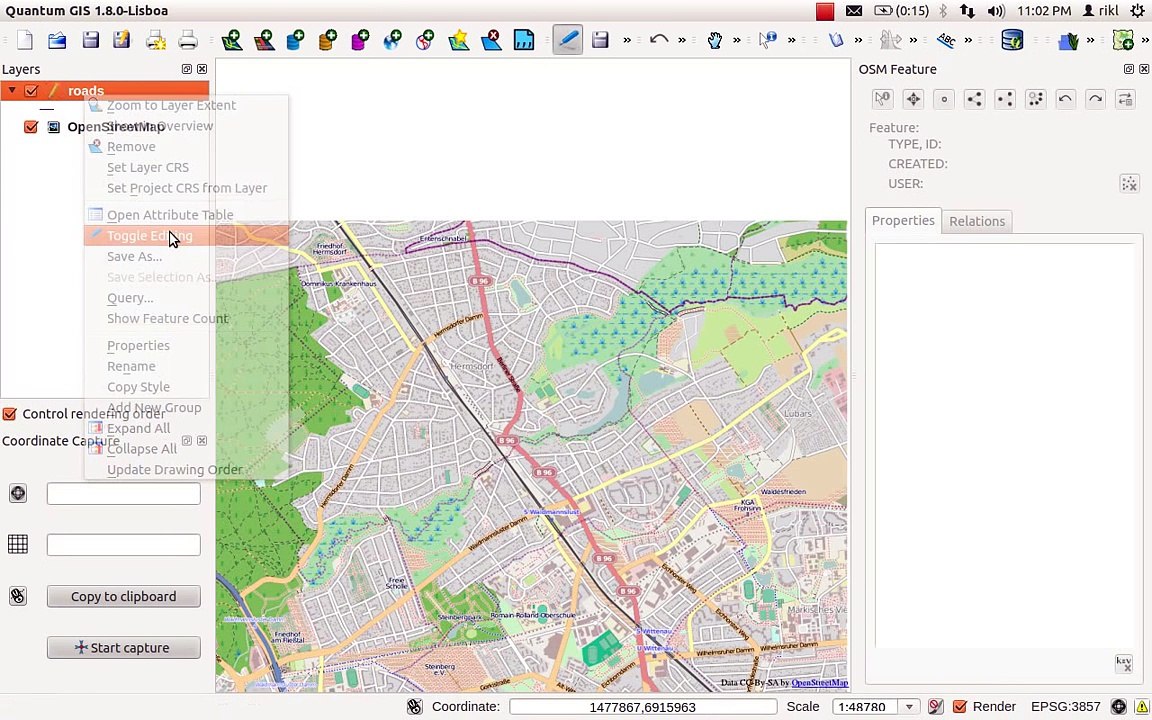Add a vector layer

[x=231, y=40]
